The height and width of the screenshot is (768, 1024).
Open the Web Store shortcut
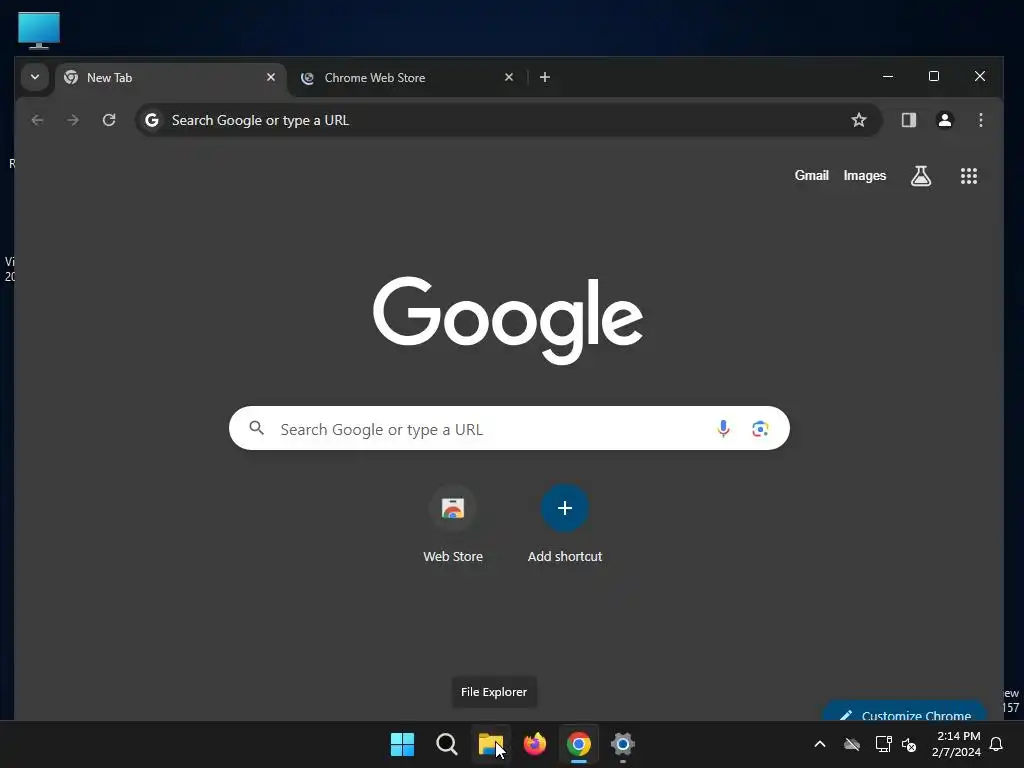pos(453,524)
